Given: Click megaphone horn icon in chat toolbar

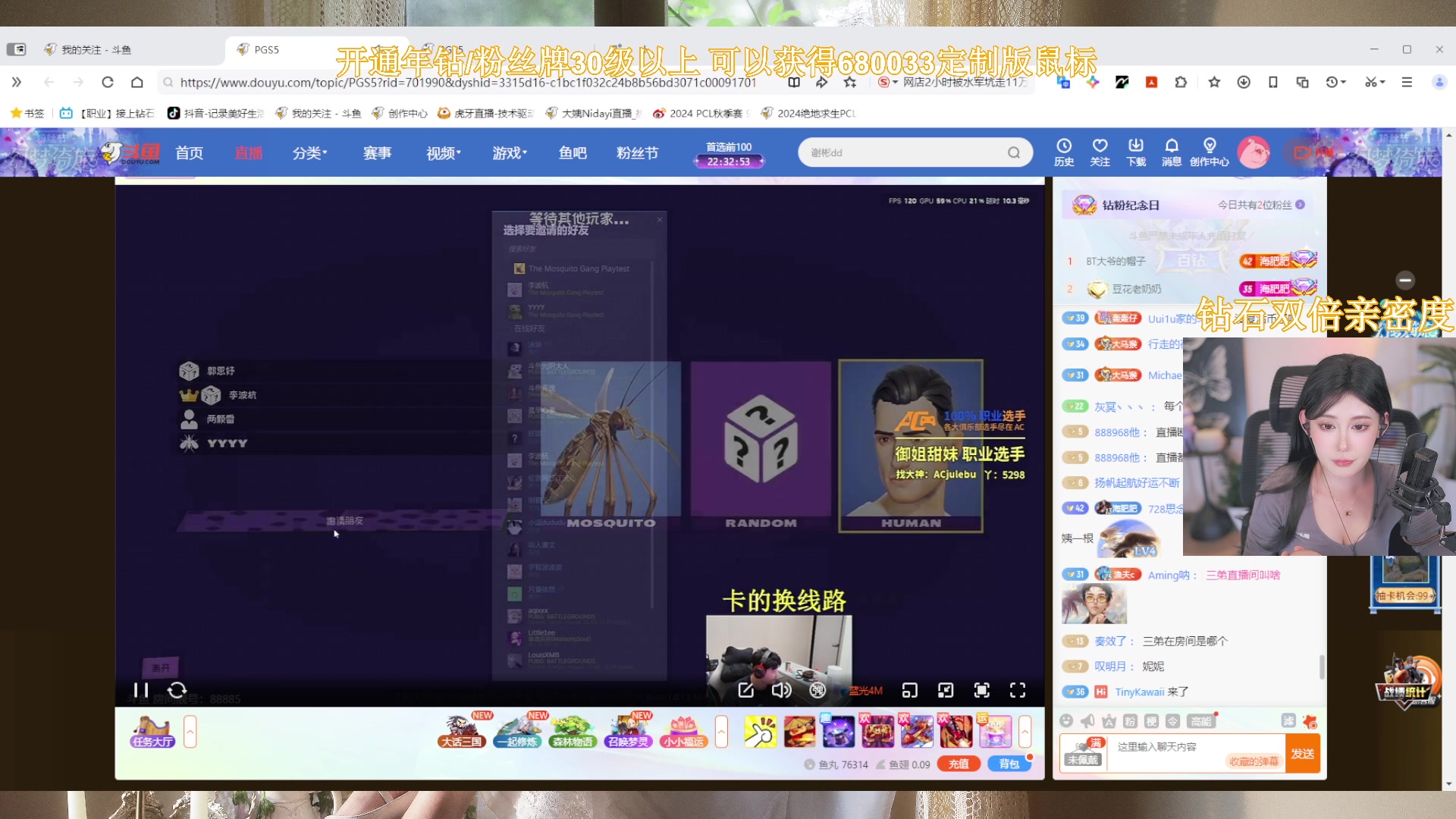Looking at the screenshot, I should pyautogui.click(x=1087, y=721).
